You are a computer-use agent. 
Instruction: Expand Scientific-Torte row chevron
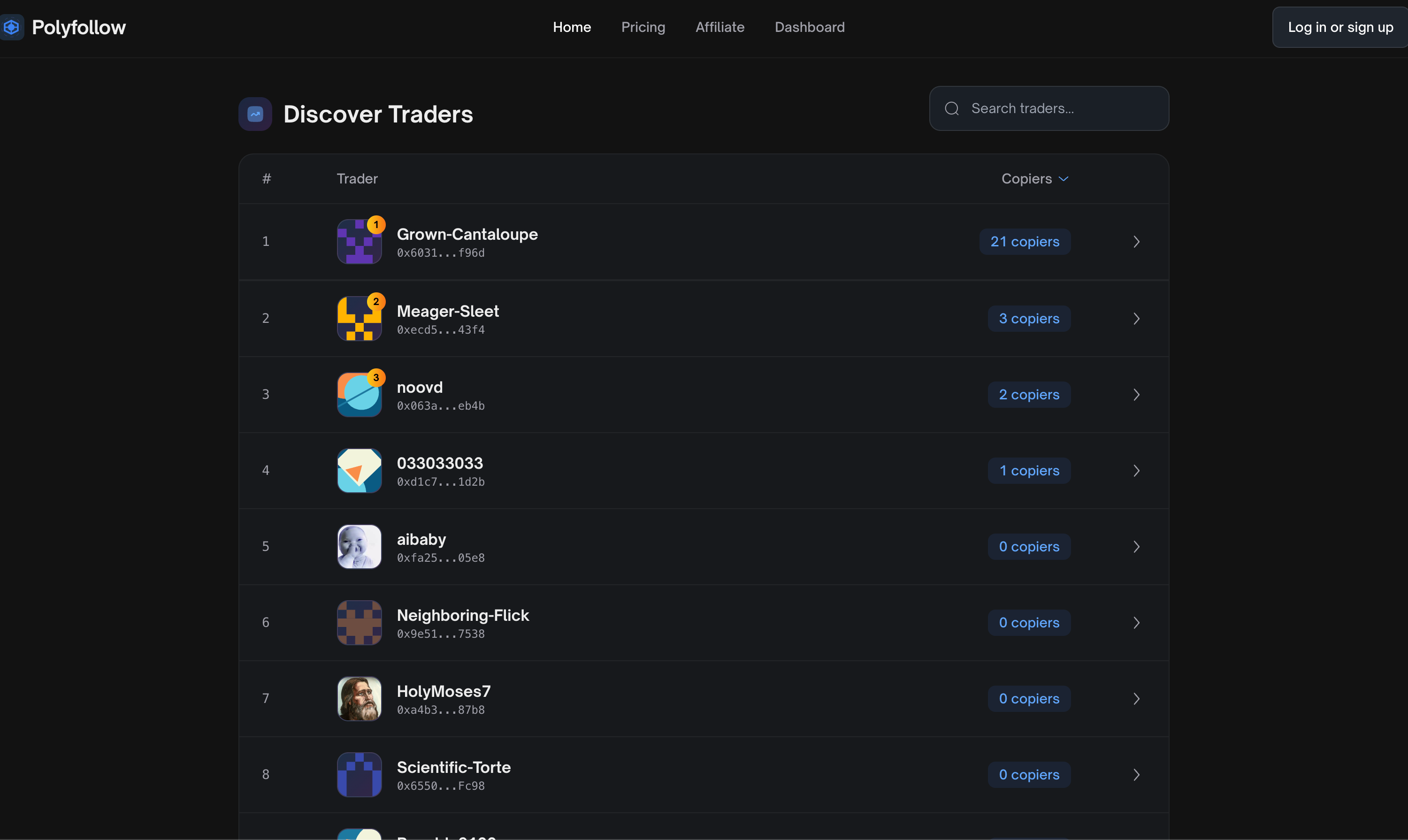pos(1136,775)
